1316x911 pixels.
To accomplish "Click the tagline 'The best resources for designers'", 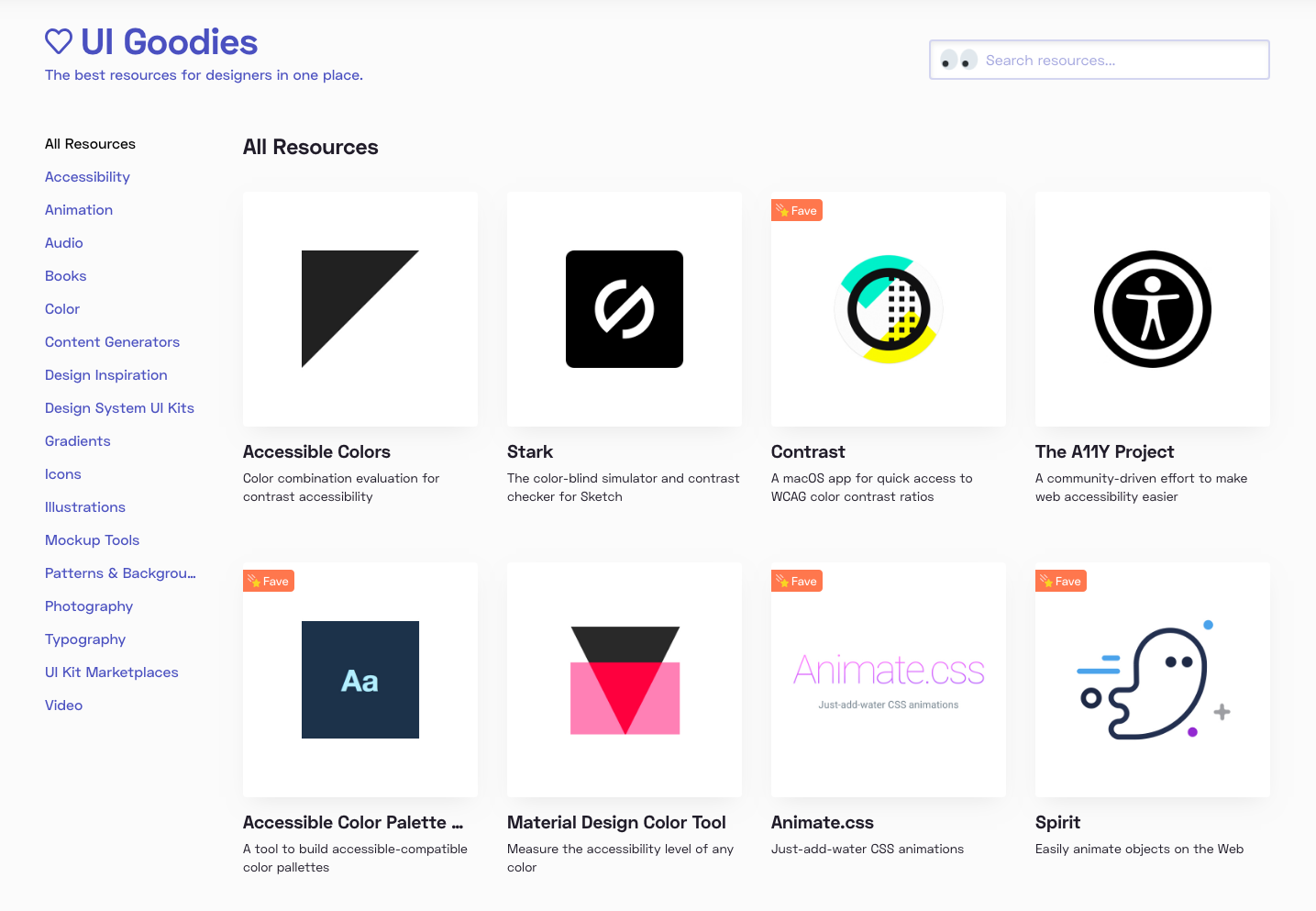I will [204, 75].
